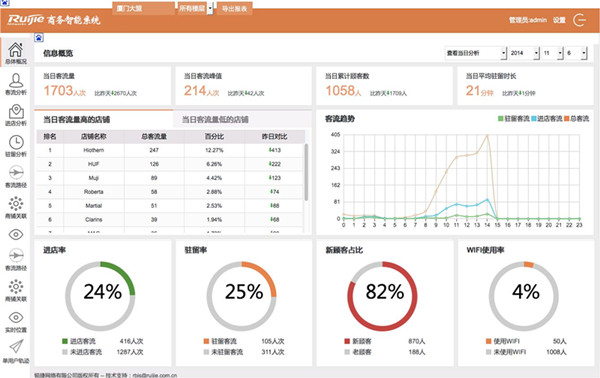This screenshot has height=378, width=600.
Task: Click 店铺名称 column header
Action: click(x=94, y=136)
